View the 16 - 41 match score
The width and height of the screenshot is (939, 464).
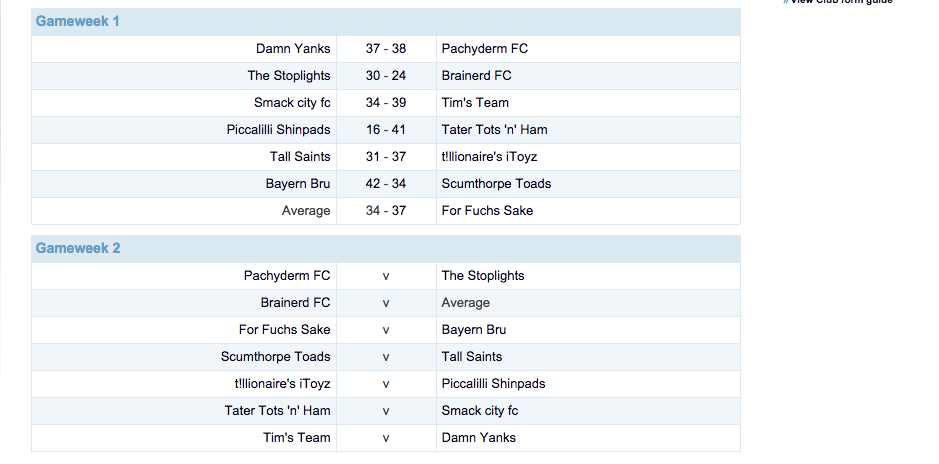click(386, 130)
